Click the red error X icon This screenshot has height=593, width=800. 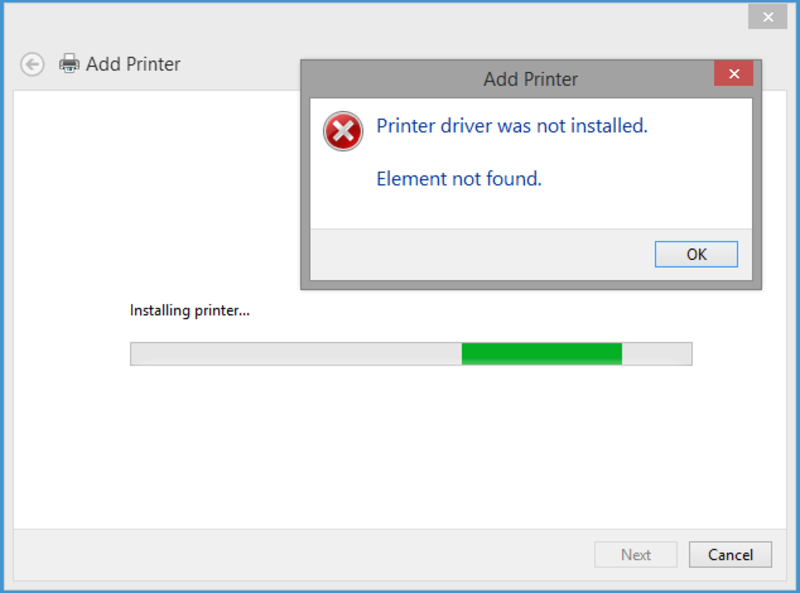[343, 131]
